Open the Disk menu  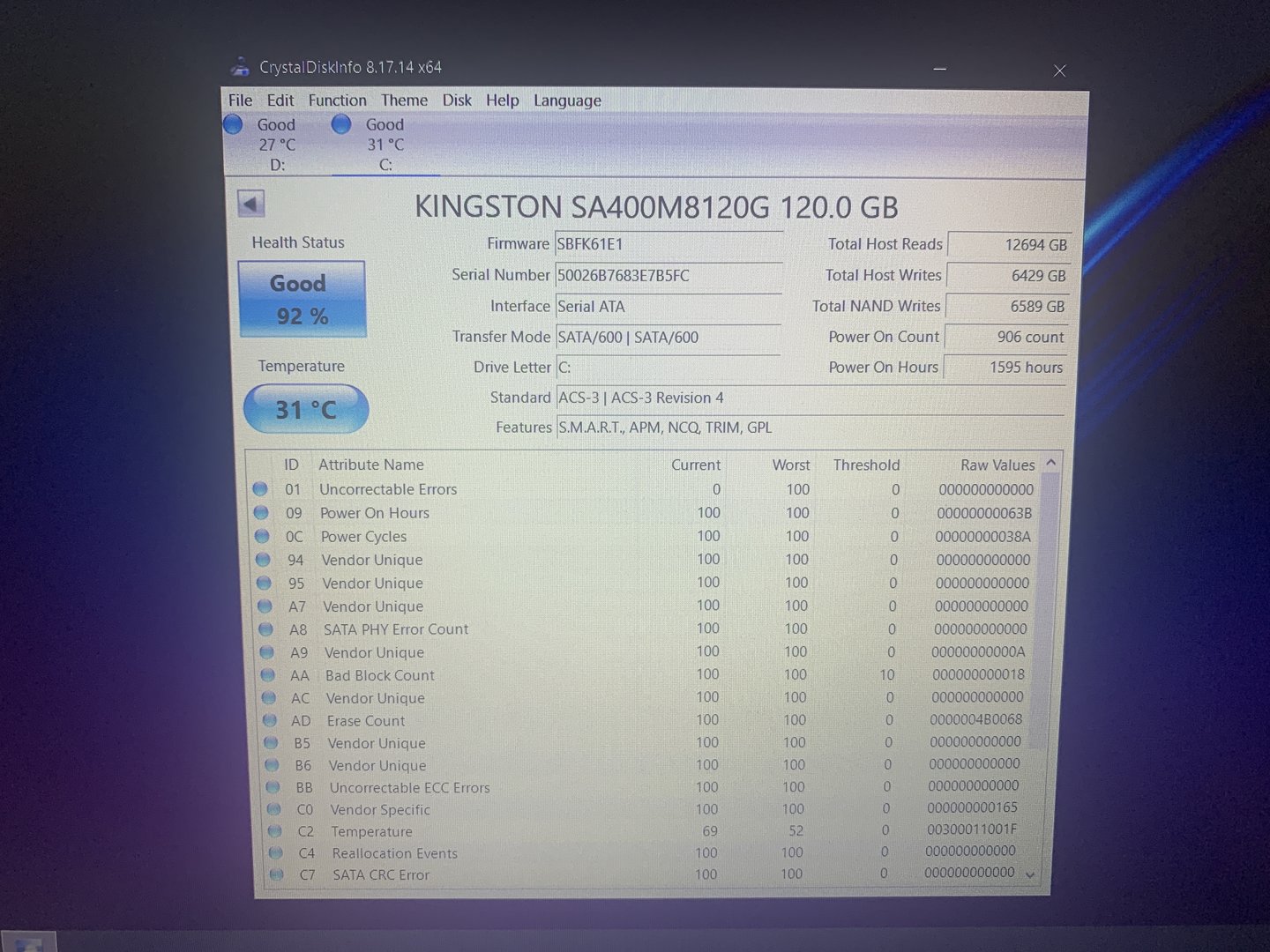tap(457, 100)
